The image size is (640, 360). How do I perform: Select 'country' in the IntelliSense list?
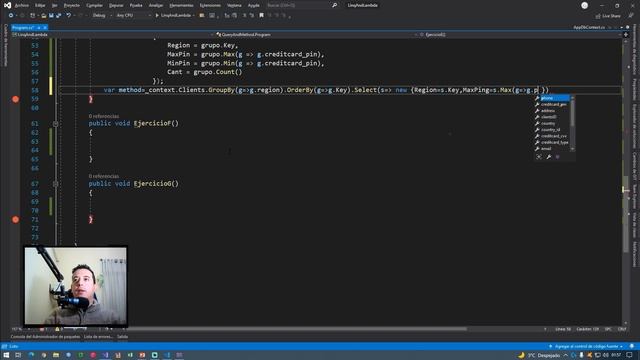pyautogui.click(x=552, y=123)
